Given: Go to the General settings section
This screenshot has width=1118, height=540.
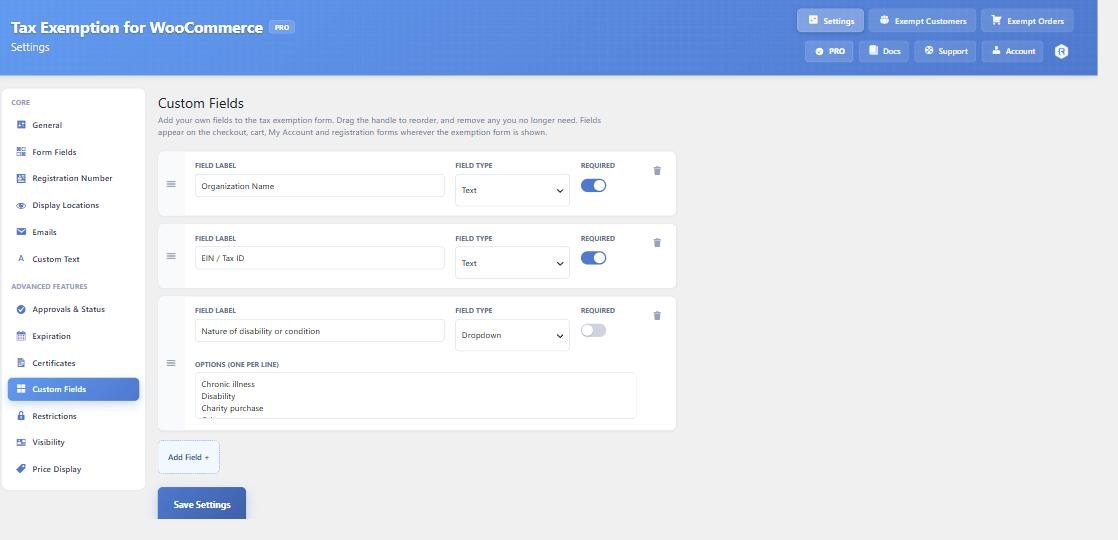Looking at the screenshot, I should point(73,125).
